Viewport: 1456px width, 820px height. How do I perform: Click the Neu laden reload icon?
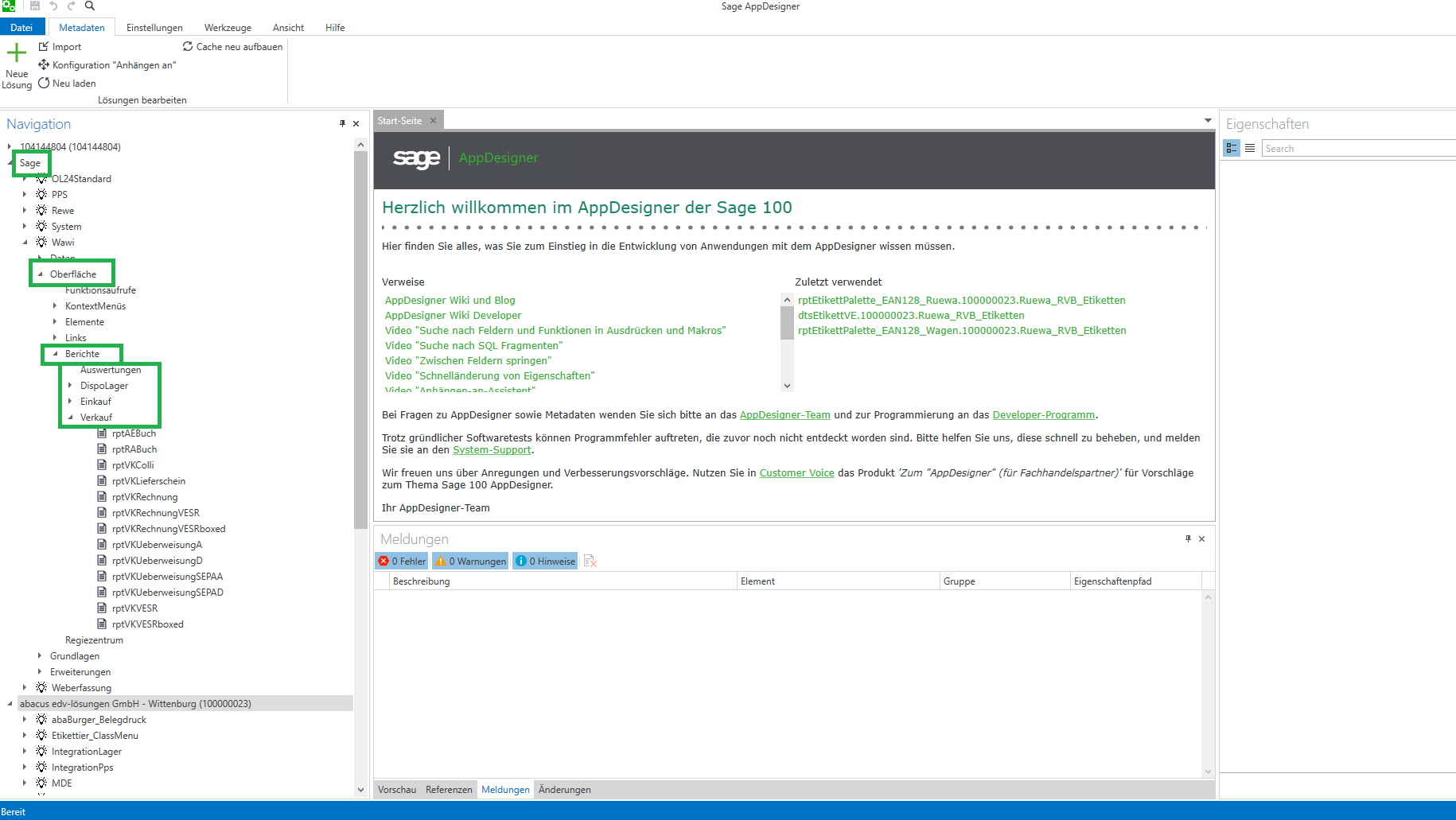(44, 83)
